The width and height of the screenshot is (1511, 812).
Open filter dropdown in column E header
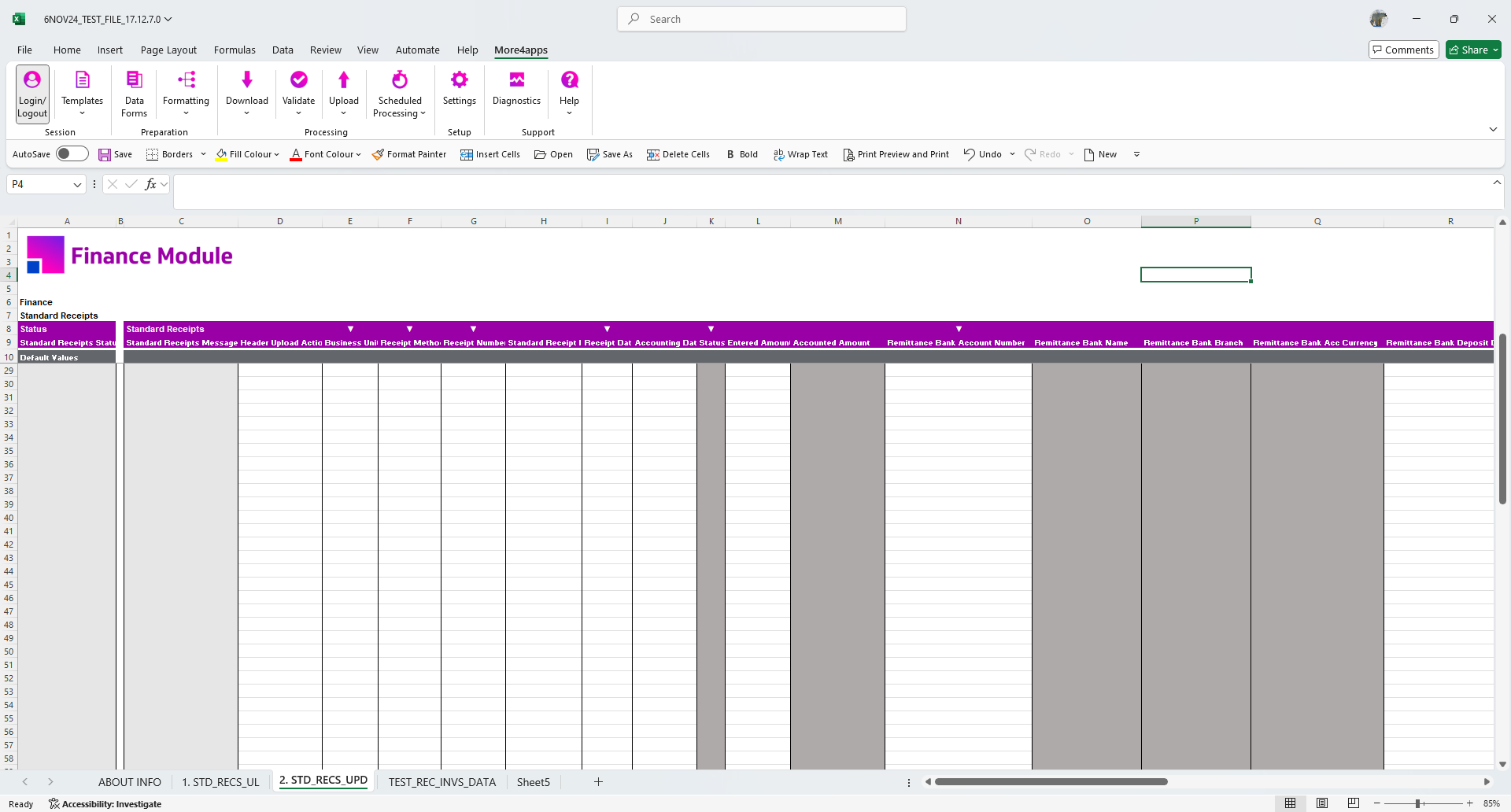350,329
